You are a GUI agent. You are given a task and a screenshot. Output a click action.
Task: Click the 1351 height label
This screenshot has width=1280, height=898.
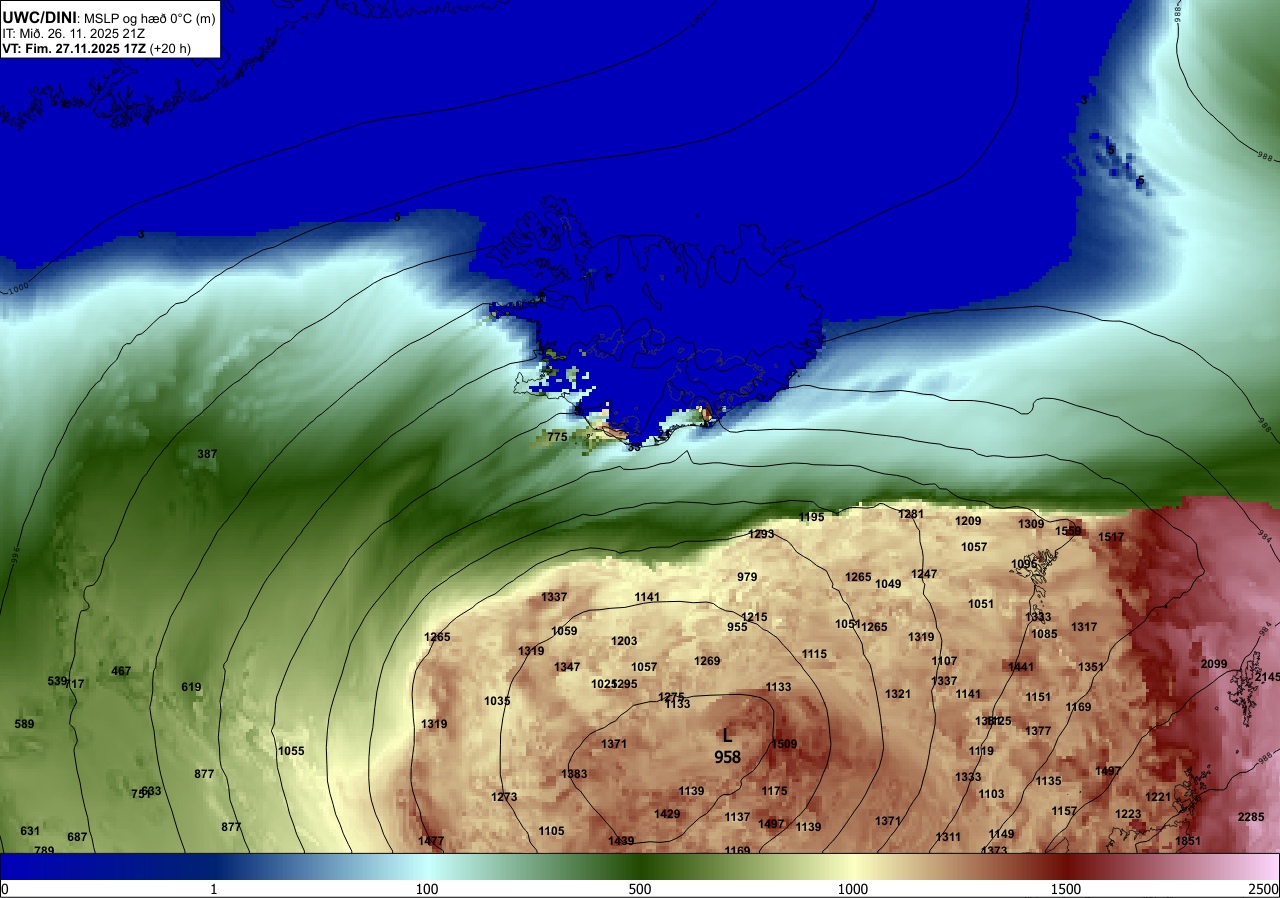1091,667
